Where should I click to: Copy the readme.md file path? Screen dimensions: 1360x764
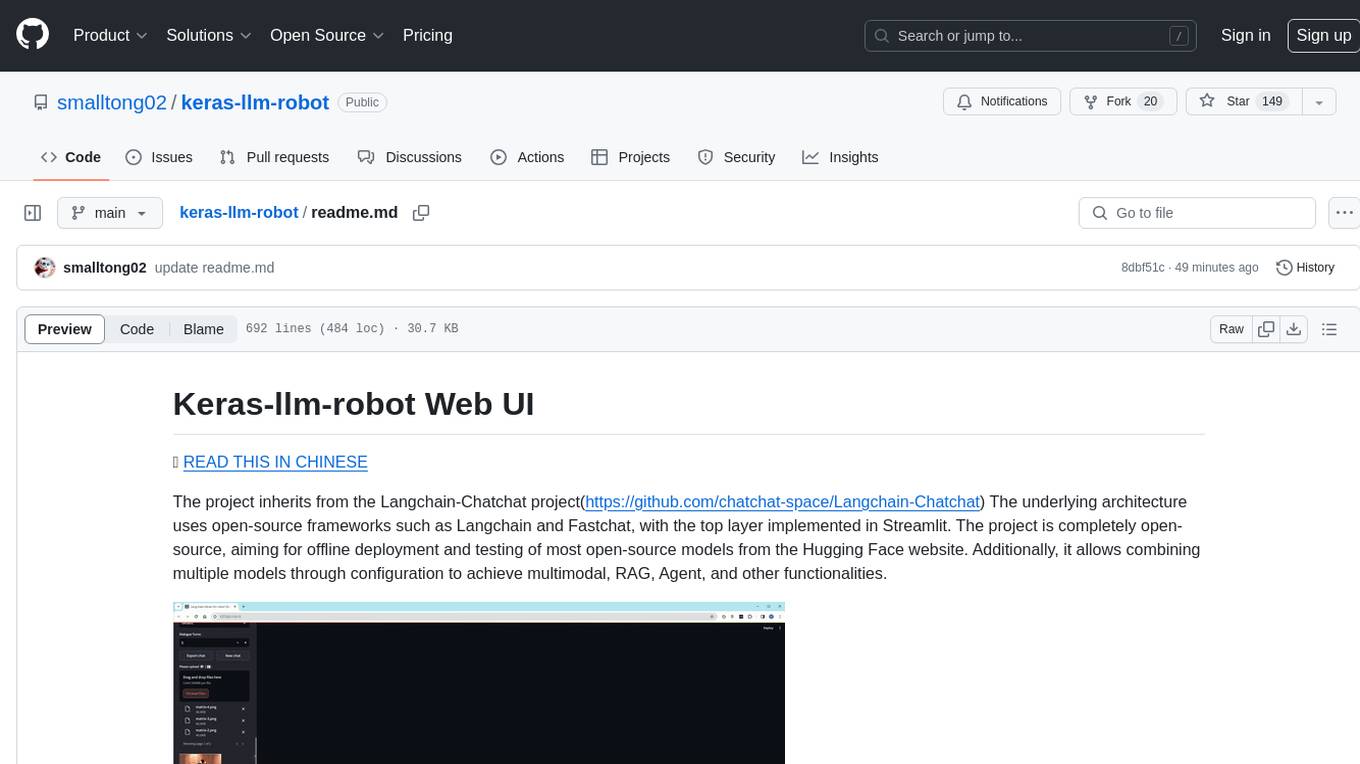tap(421, 213)
